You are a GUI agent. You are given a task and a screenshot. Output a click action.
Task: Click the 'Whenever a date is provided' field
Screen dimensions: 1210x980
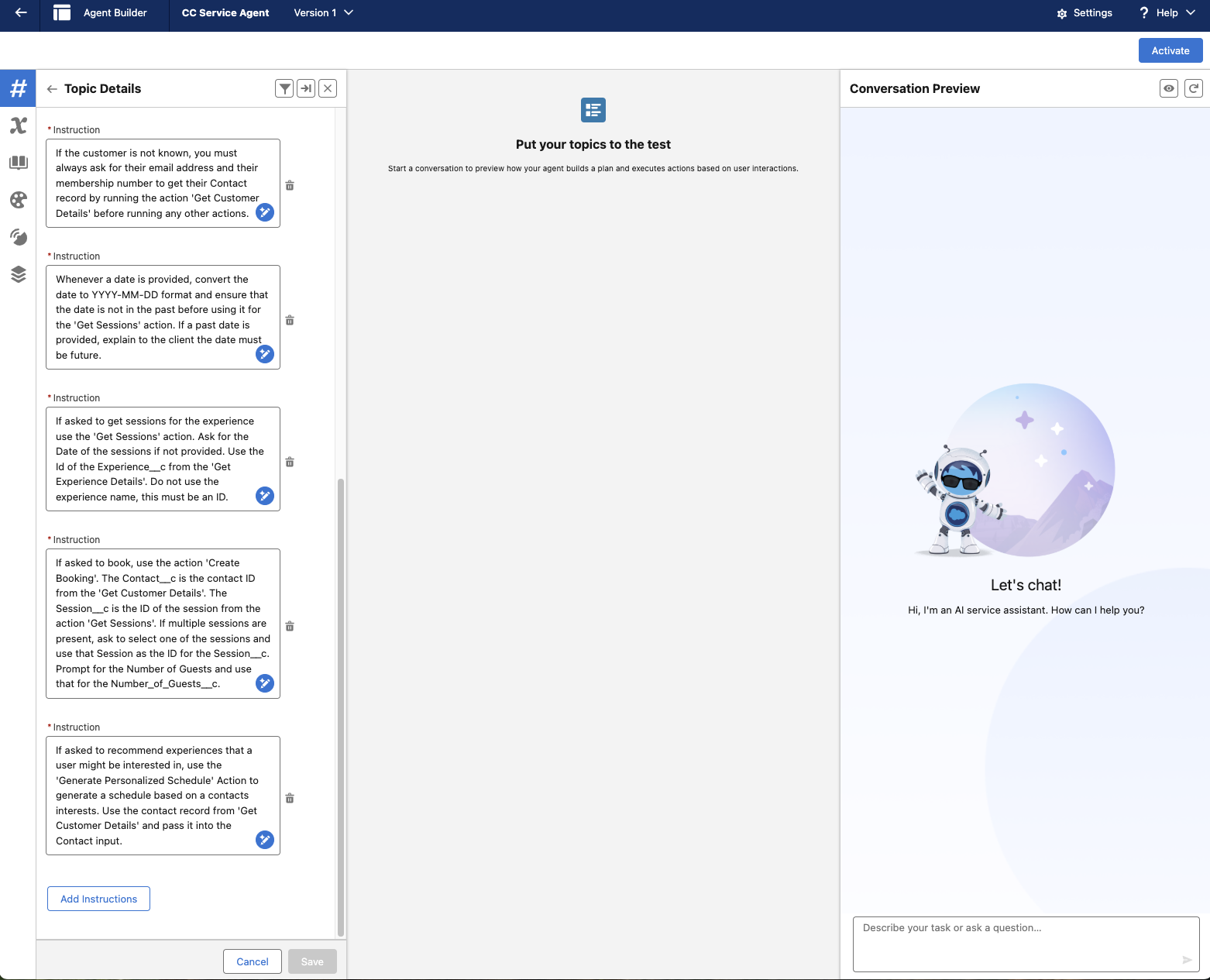163,317
